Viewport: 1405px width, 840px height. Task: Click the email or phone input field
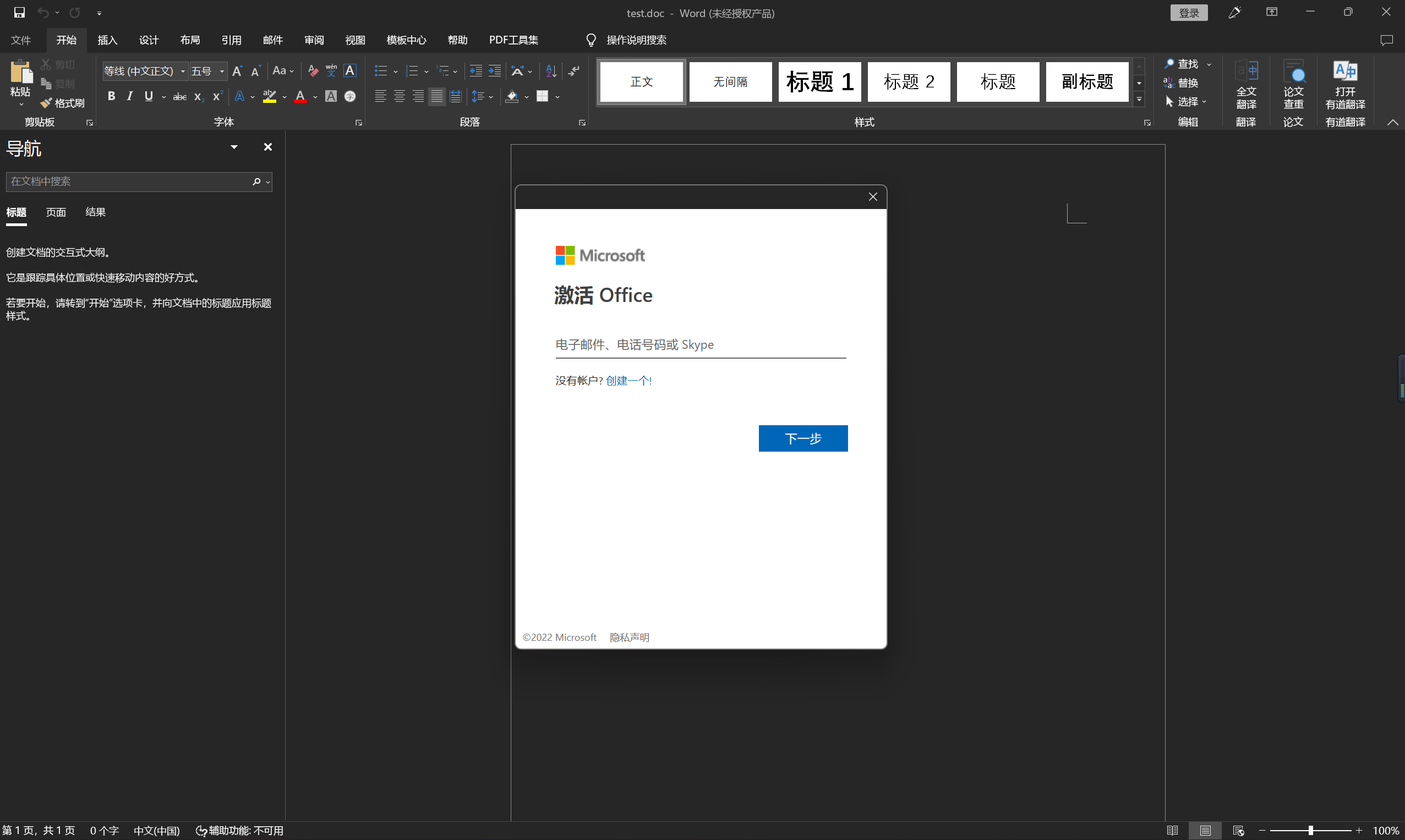point(700,345)
